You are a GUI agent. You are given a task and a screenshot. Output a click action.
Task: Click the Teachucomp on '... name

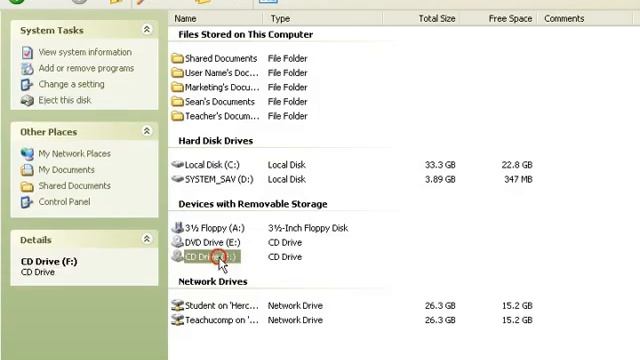[x=222, y=320]
